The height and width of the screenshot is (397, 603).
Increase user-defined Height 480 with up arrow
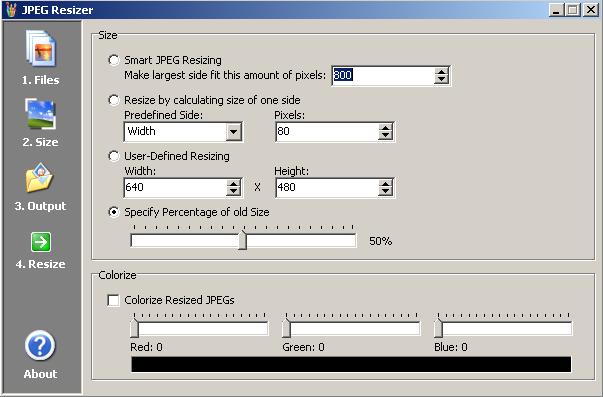pyautogui.click(x=385, y=183)
